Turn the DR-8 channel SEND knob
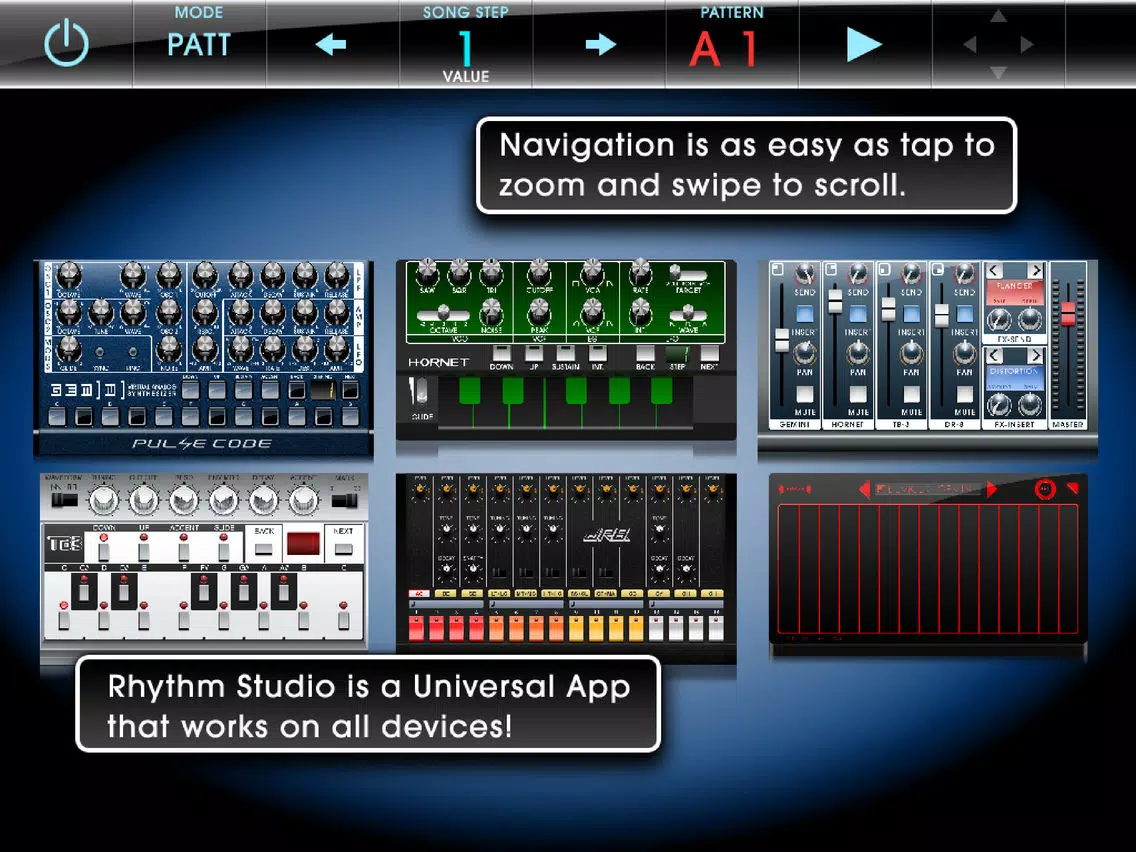Image resolution: width=1136 pixels, height=852 pixels. [x=964, y=275]
